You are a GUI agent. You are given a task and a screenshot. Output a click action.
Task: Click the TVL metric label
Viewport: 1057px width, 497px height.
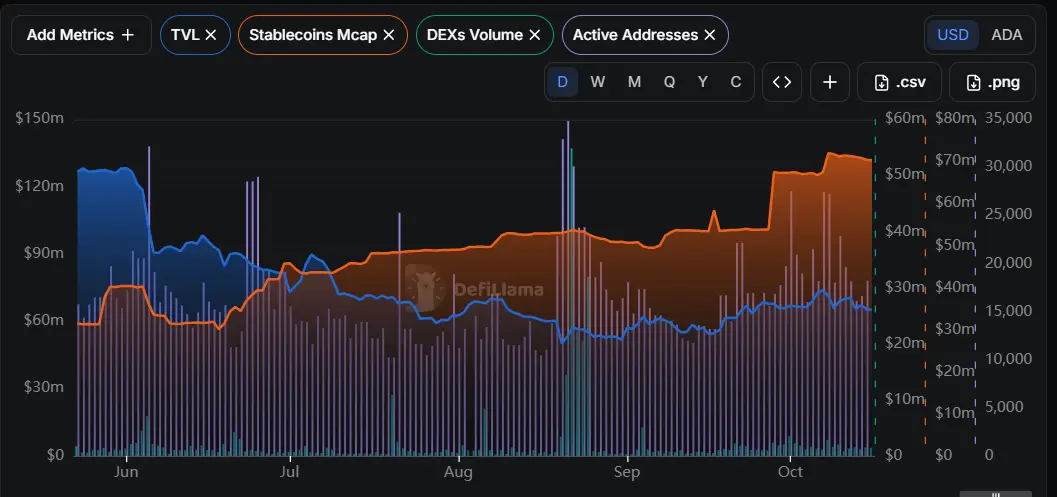[185, 35]
